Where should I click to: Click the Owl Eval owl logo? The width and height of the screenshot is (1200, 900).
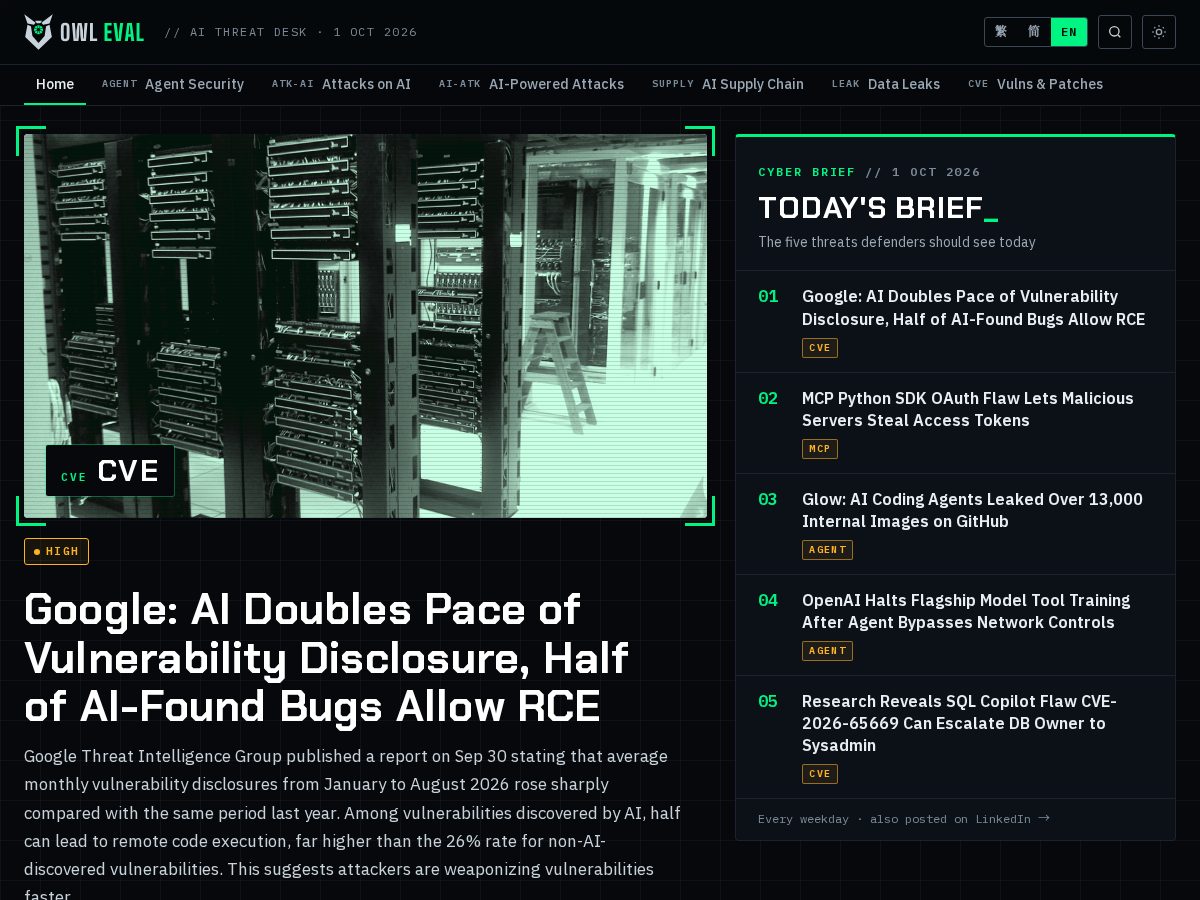38,32
